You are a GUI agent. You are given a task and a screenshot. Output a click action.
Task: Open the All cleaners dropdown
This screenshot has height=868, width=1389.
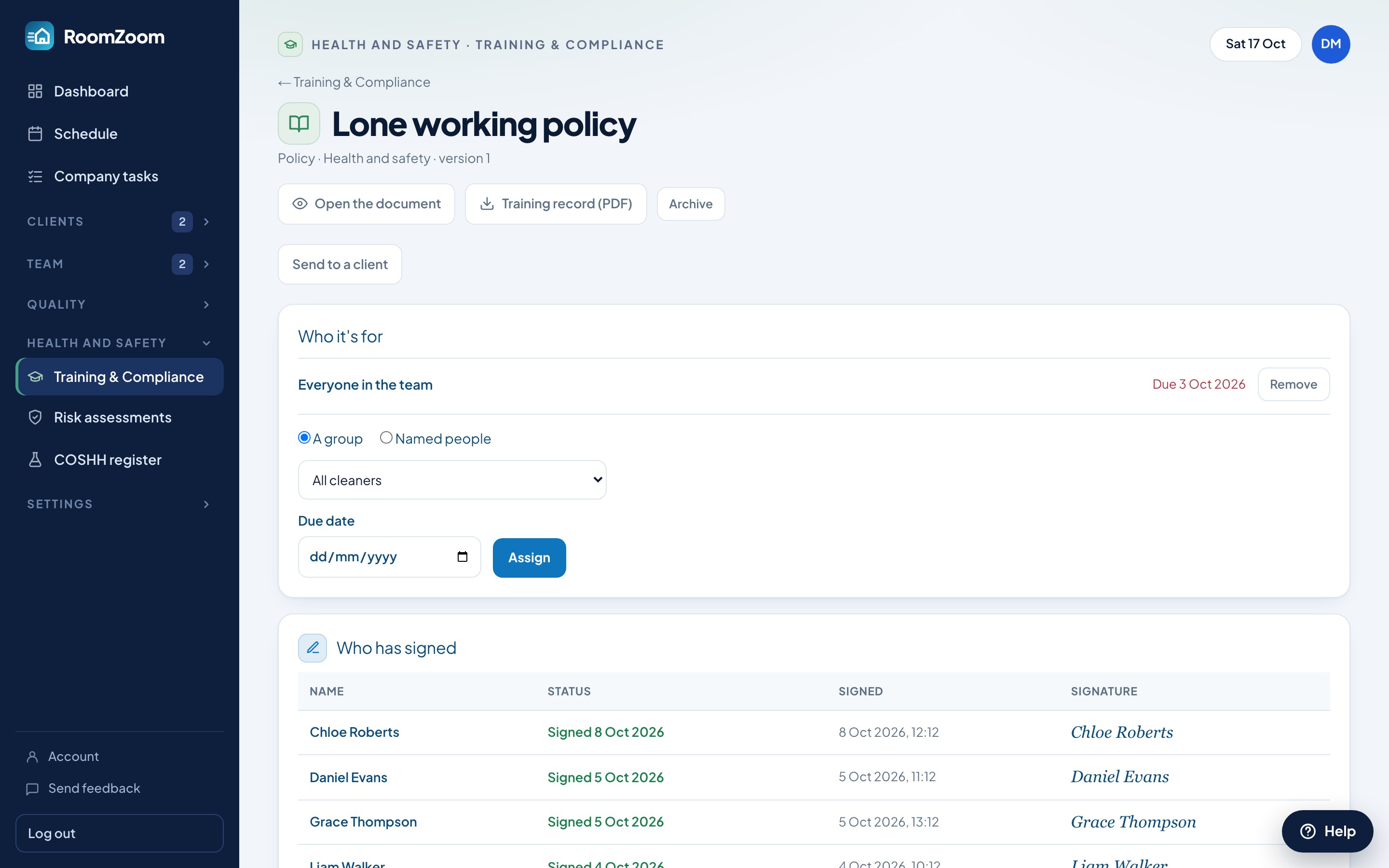[x=452, y=480]
